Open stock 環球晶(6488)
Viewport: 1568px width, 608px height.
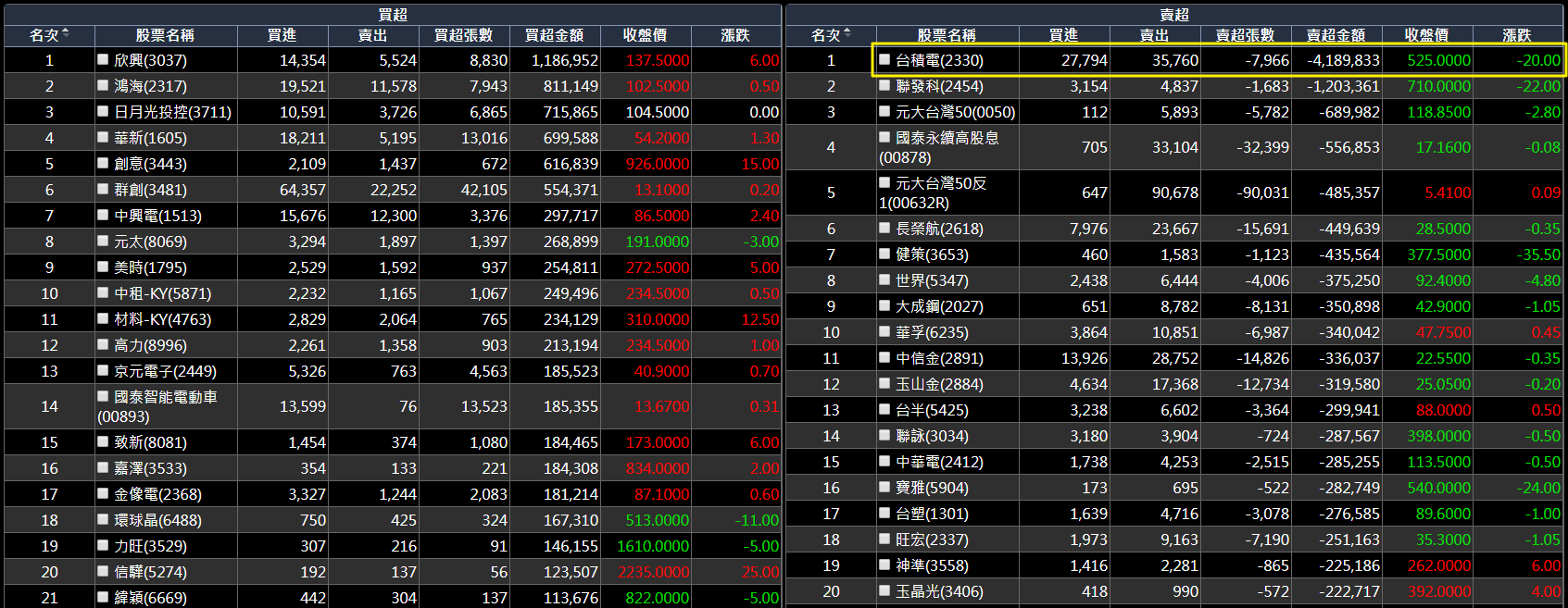click(157, 520)
